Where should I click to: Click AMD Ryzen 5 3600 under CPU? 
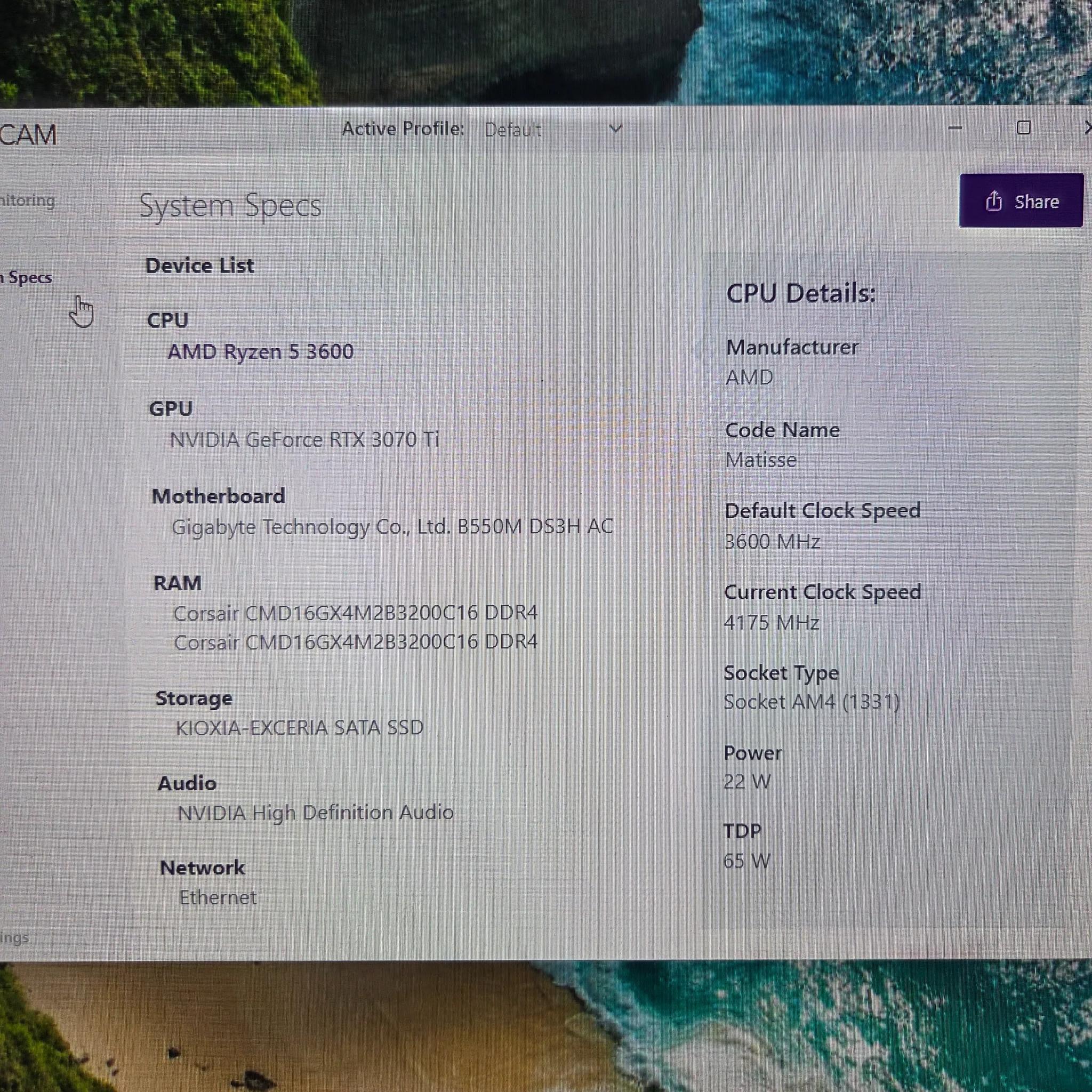tap(261, 351)
